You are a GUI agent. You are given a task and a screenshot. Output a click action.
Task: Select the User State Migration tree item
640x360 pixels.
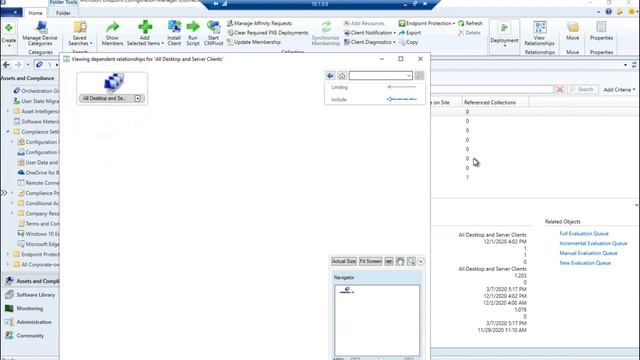[36, 101]
